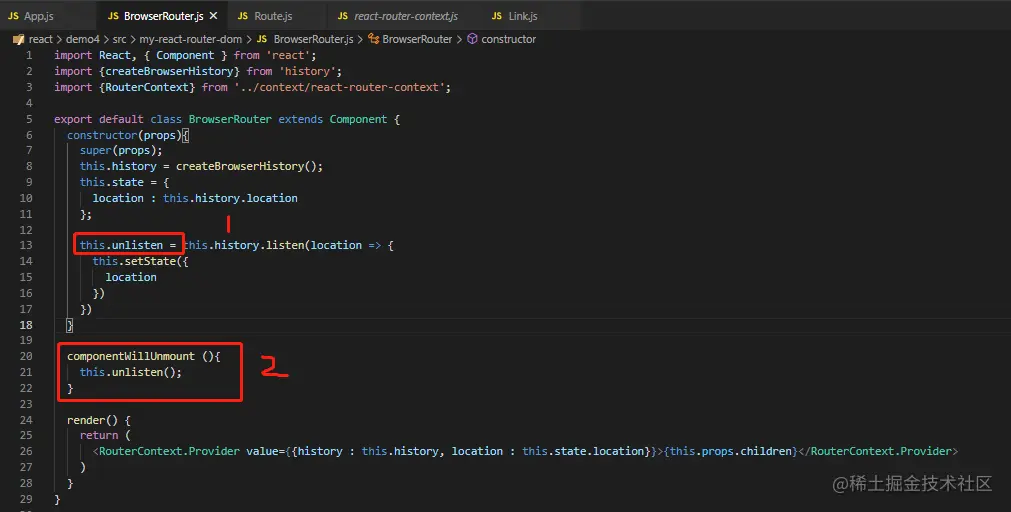
Task: Click the opening RouterContext.Provider tag
Action: tap(169, 451)
